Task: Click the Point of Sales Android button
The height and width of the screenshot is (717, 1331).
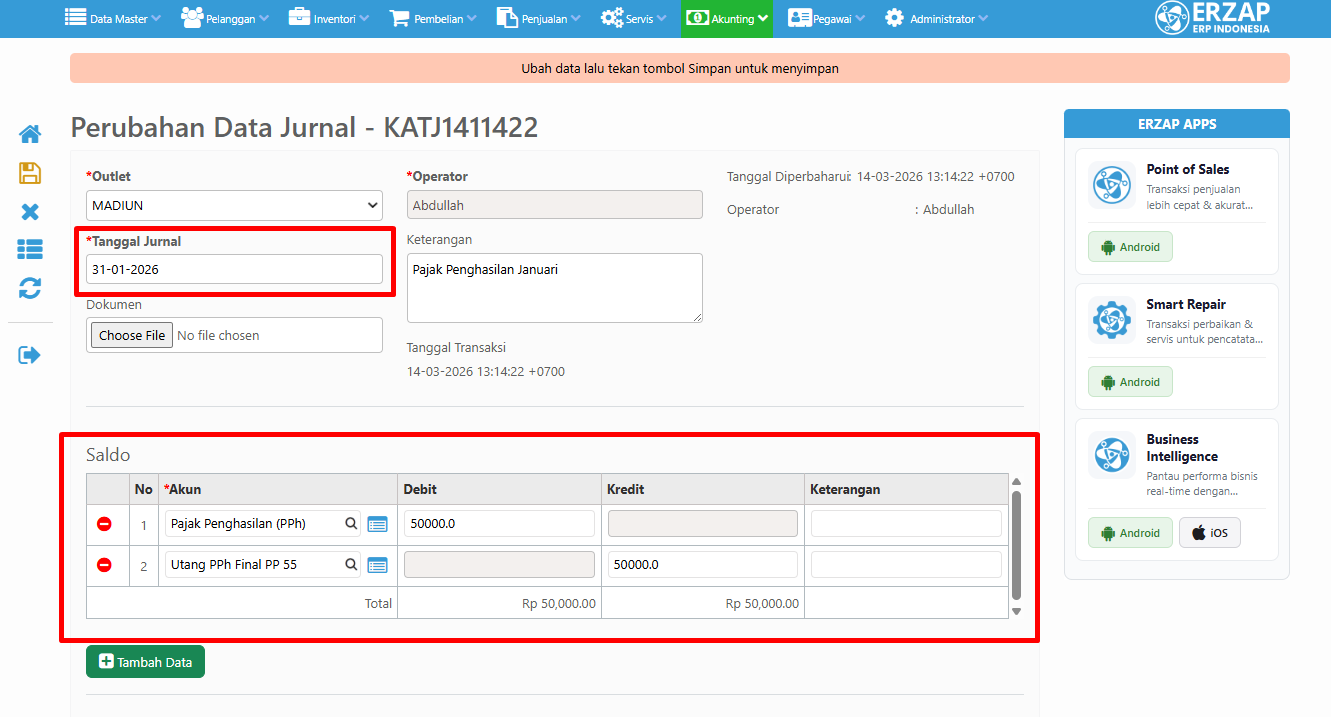Action: tap(1130, 247)
